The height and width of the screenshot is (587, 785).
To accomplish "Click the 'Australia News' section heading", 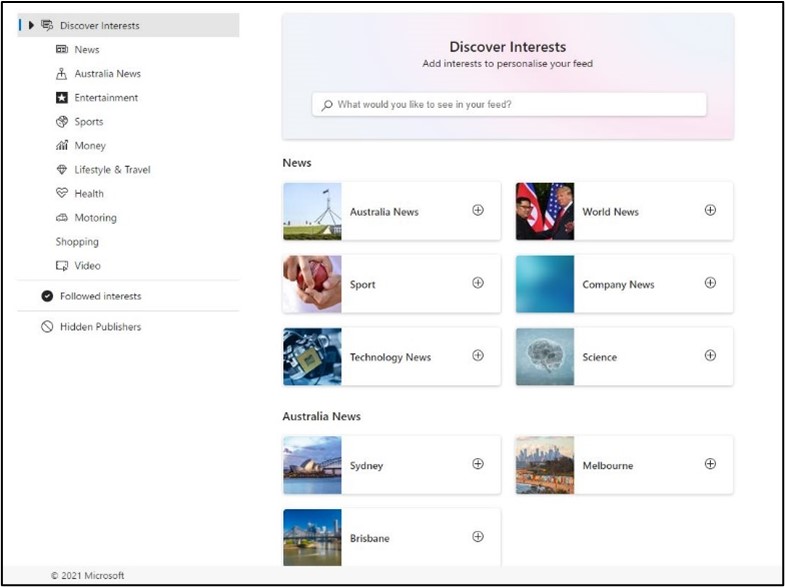I will pos(321,416).
